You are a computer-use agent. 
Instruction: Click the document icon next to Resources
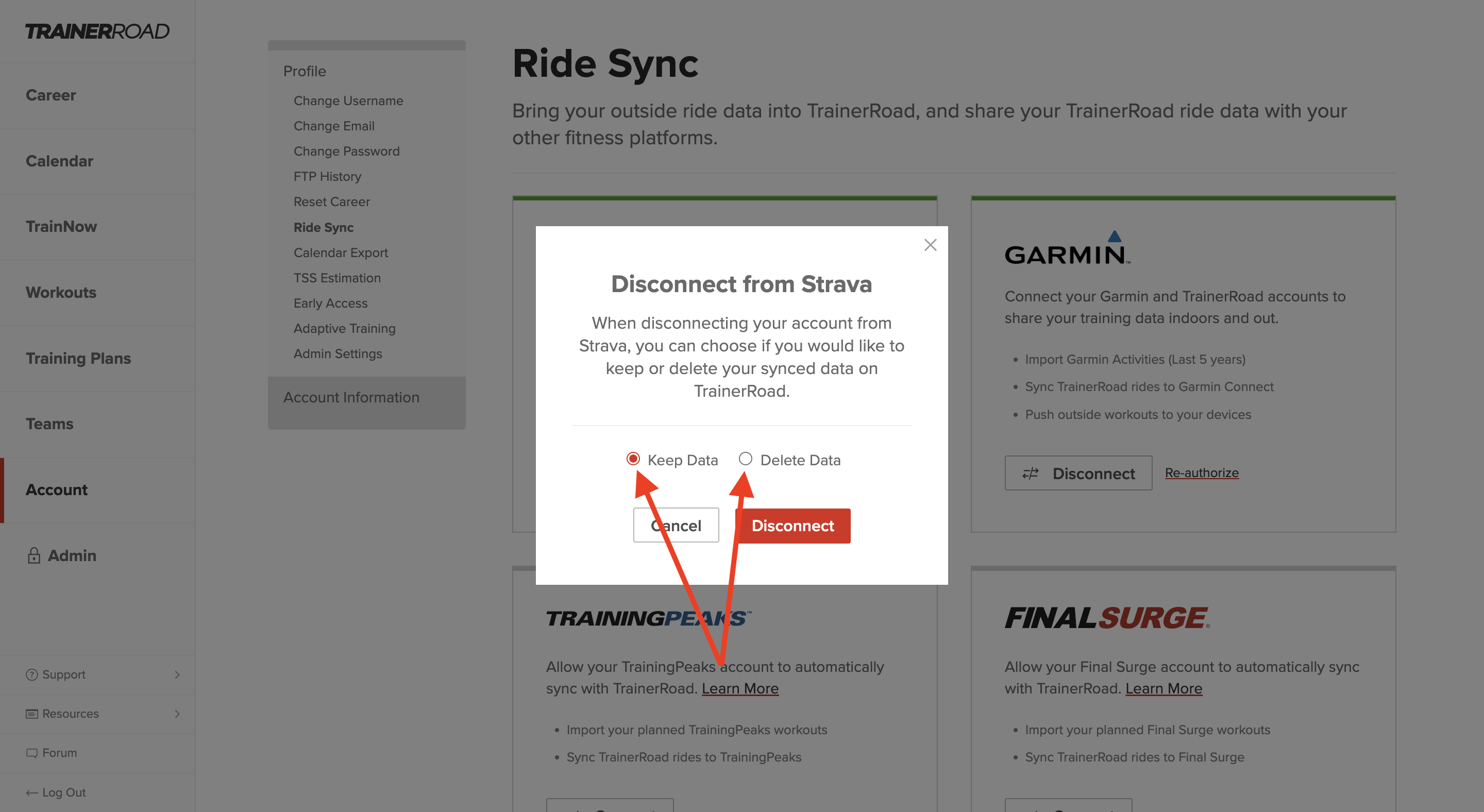point(30,714)
